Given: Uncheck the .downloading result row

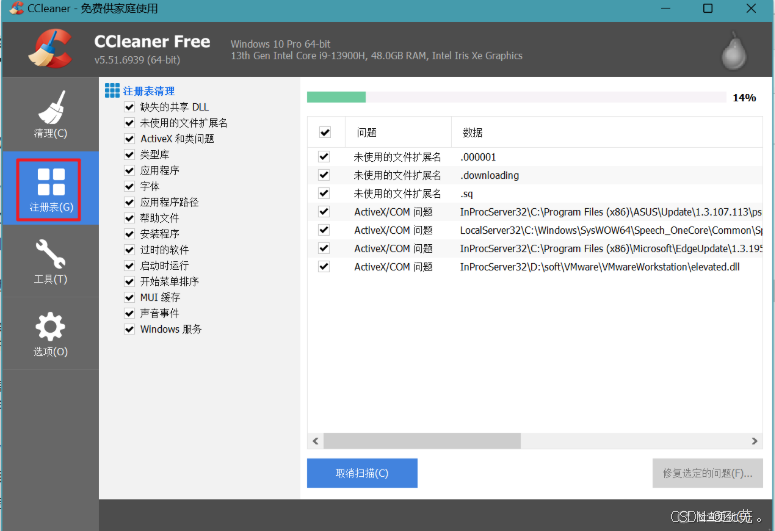Looking at the screenshot, I should tap(324, 175).
